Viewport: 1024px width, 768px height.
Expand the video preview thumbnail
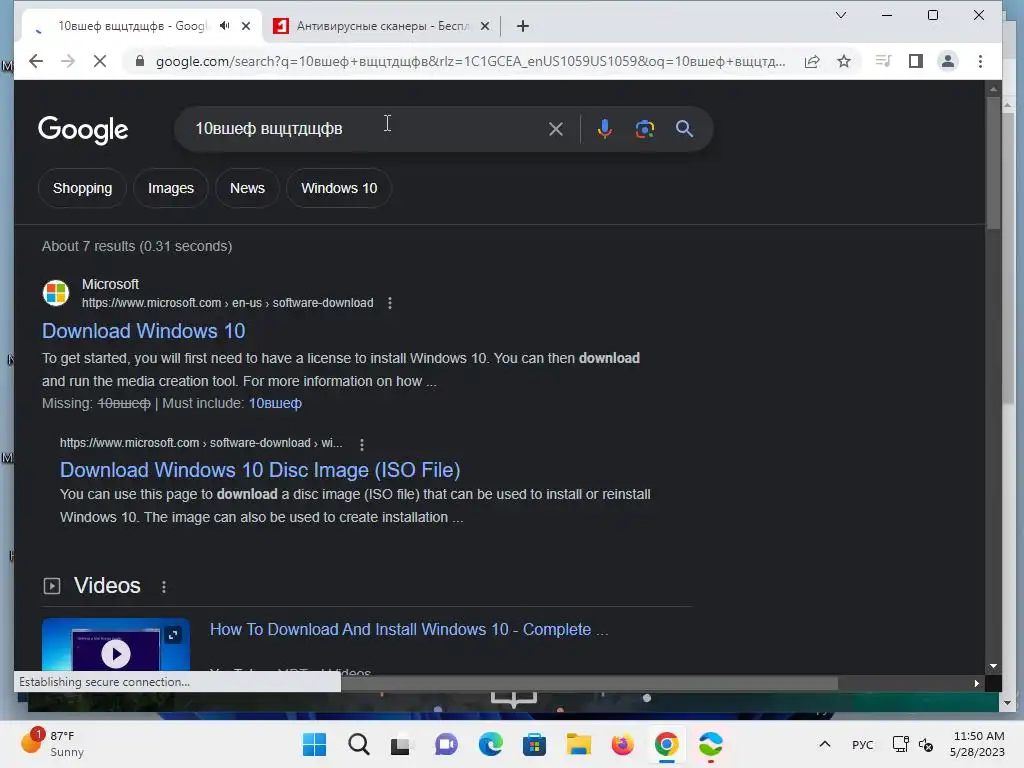click(x=173, y=634)
